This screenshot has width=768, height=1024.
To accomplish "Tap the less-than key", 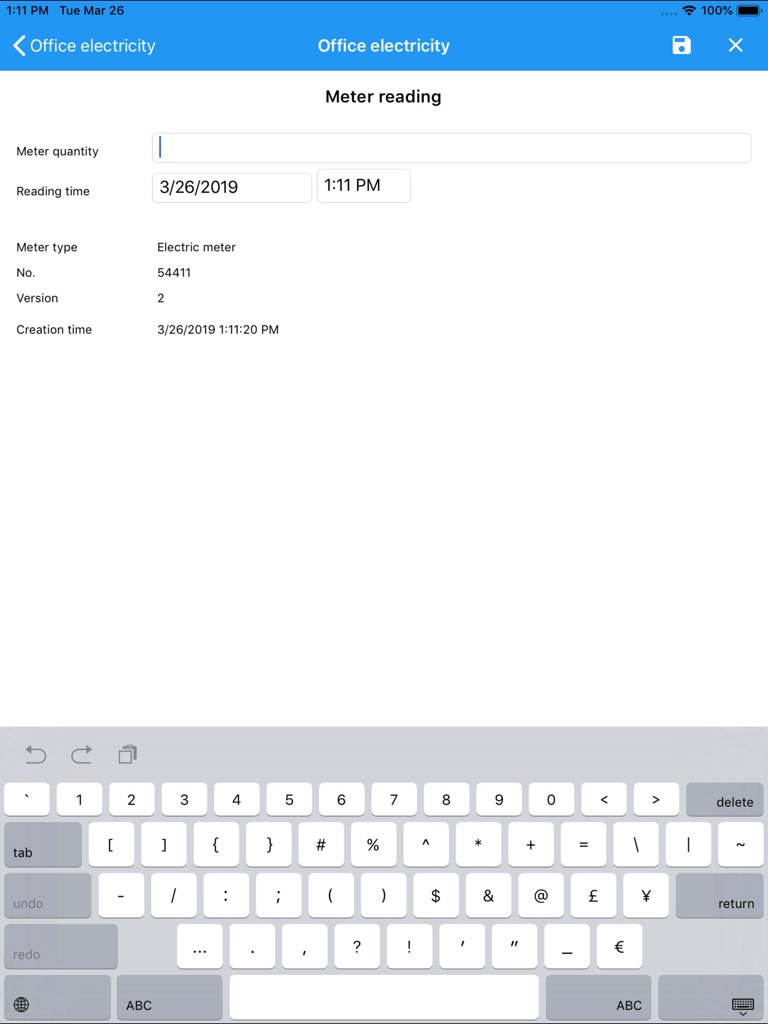I will point(603,799).
